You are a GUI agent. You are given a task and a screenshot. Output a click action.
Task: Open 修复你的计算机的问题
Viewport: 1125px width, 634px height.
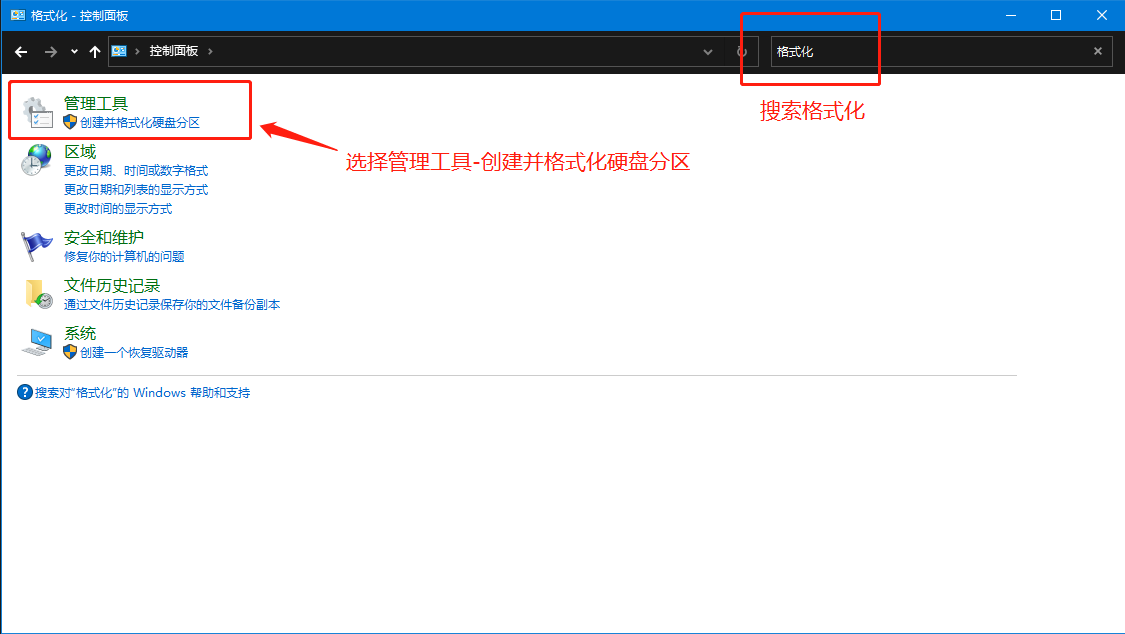[x=125, y=255]
